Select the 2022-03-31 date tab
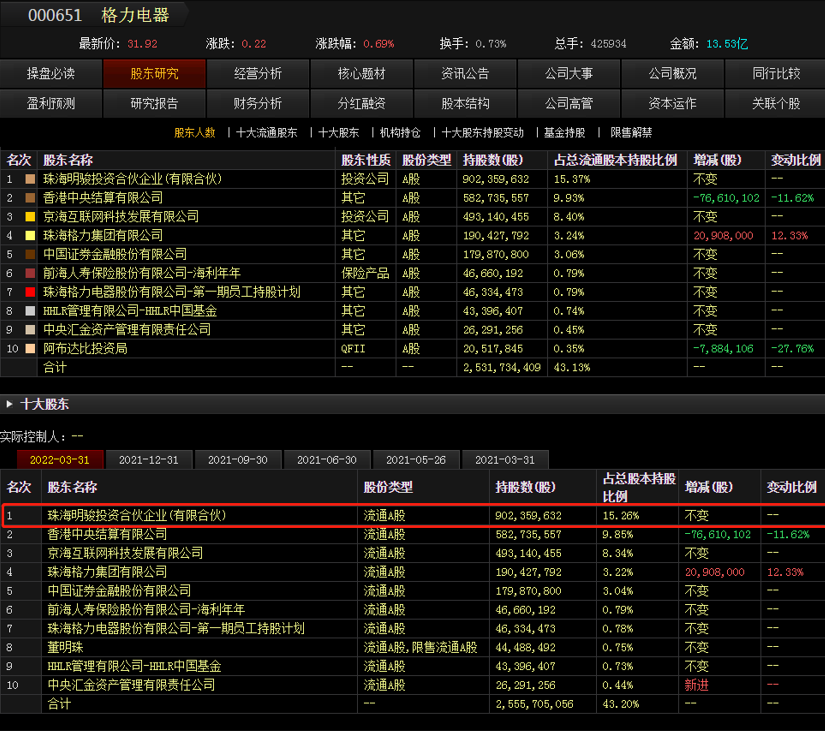825x731 pixels. click(x=59, y=460)
